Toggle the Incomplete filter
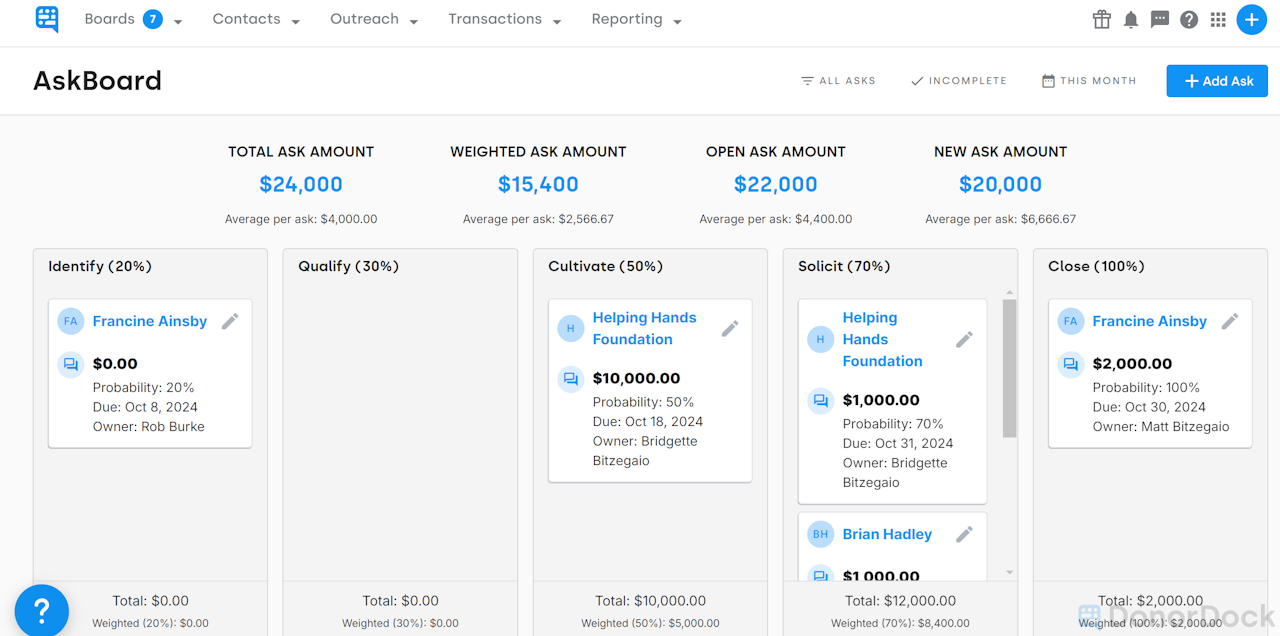This screenshot has width=1280, height=636. pyautogui.click(x=958, y=81)
